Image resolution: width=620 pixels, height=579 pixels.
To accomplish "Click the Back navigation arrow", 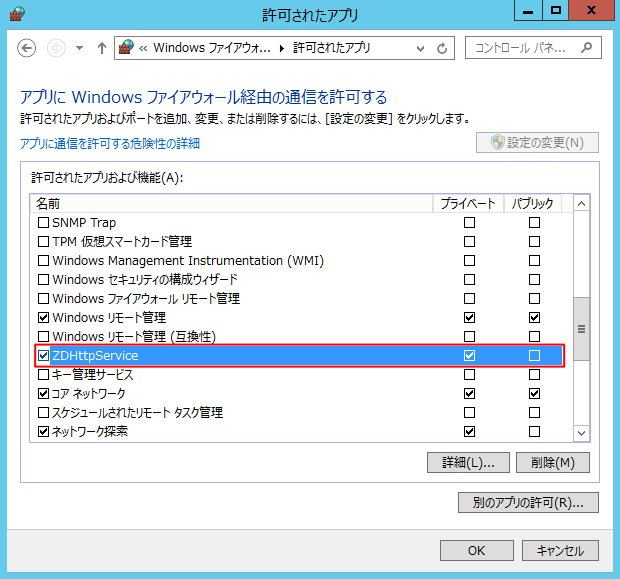I will pos(26,48).
